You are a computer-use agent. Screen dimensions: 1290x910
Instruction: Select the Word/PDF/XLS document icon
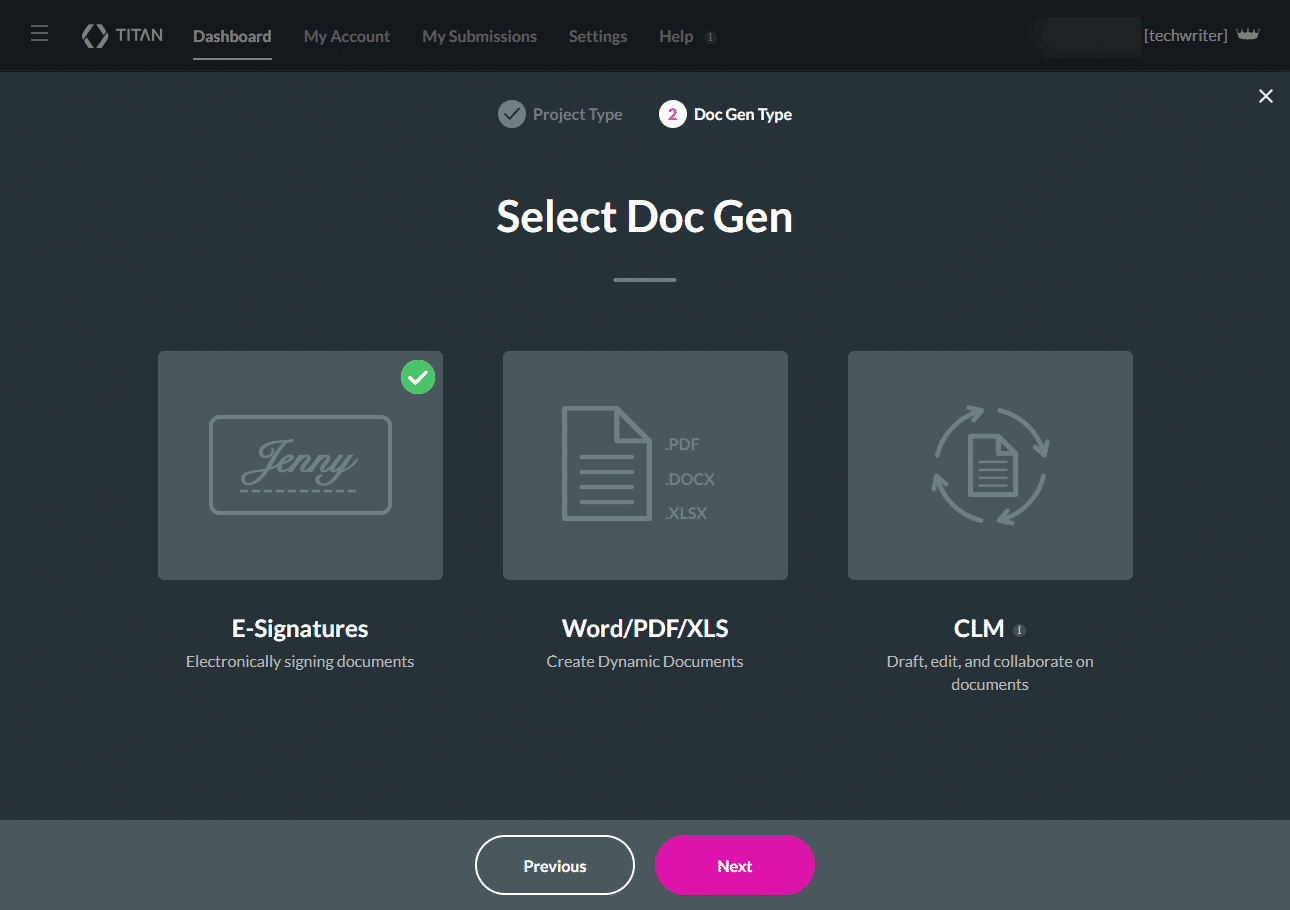click(606, 464)
